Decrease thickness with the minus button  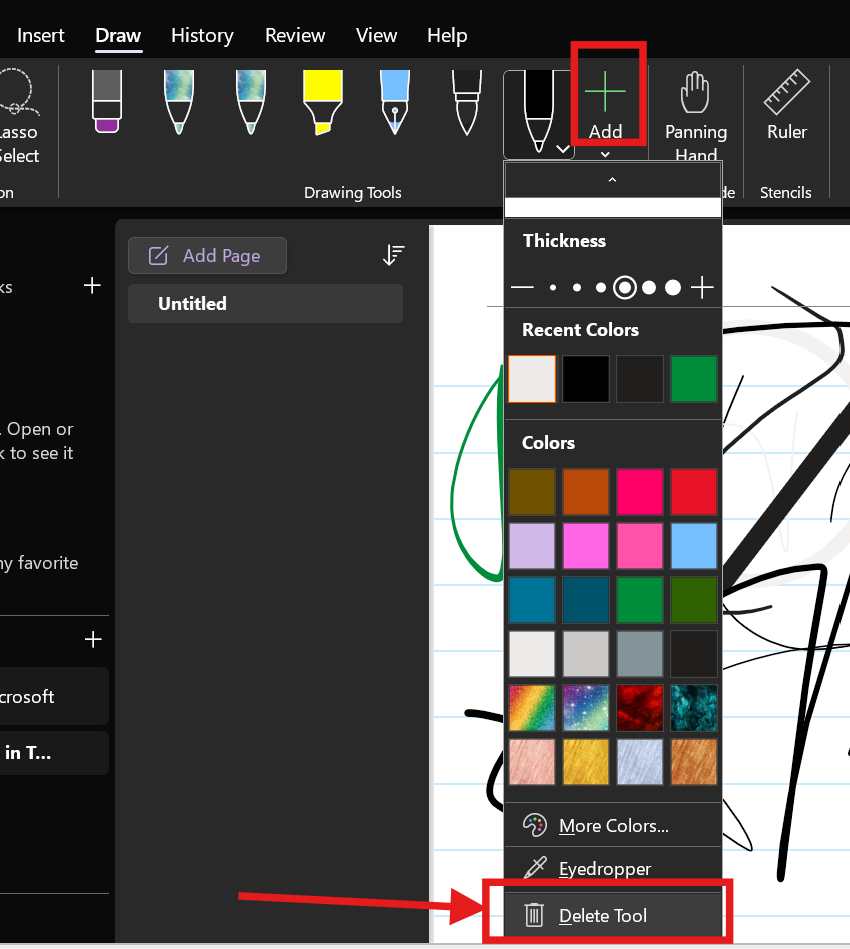522,287
